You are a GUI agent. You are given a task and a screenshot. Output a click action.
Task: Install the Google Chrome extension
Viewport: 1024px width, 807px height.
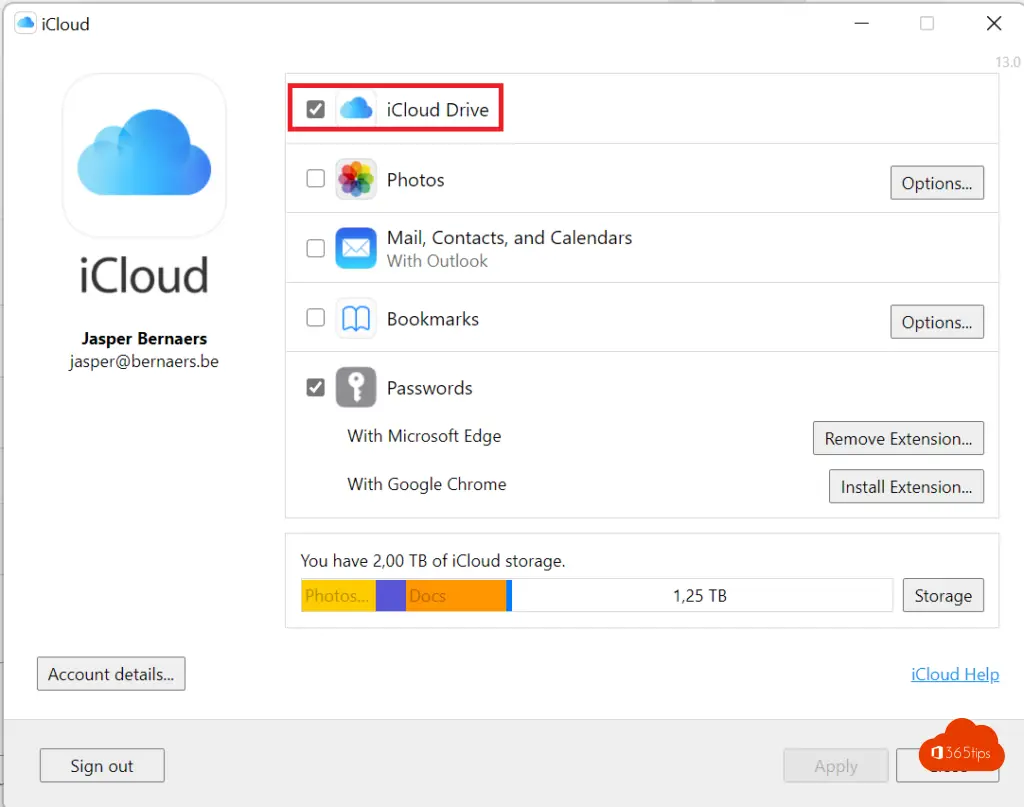[905, 487]
